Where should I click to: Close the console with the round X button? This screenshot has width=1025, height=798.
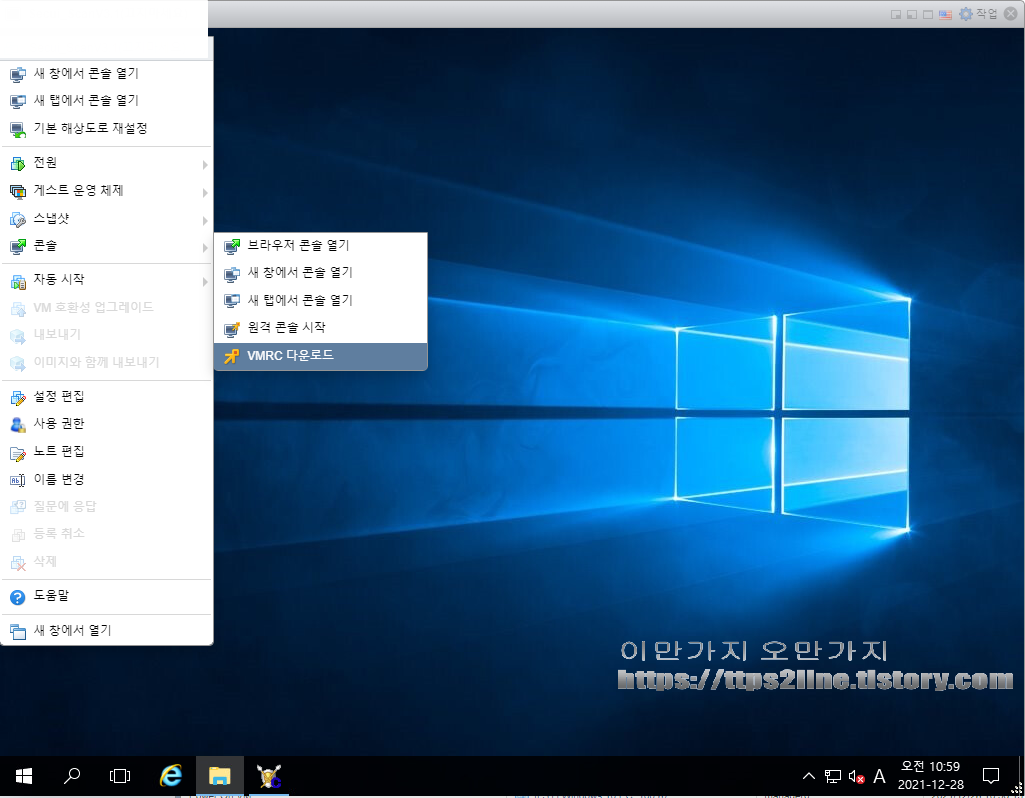pyautogui.click(x=1011, y=14)
